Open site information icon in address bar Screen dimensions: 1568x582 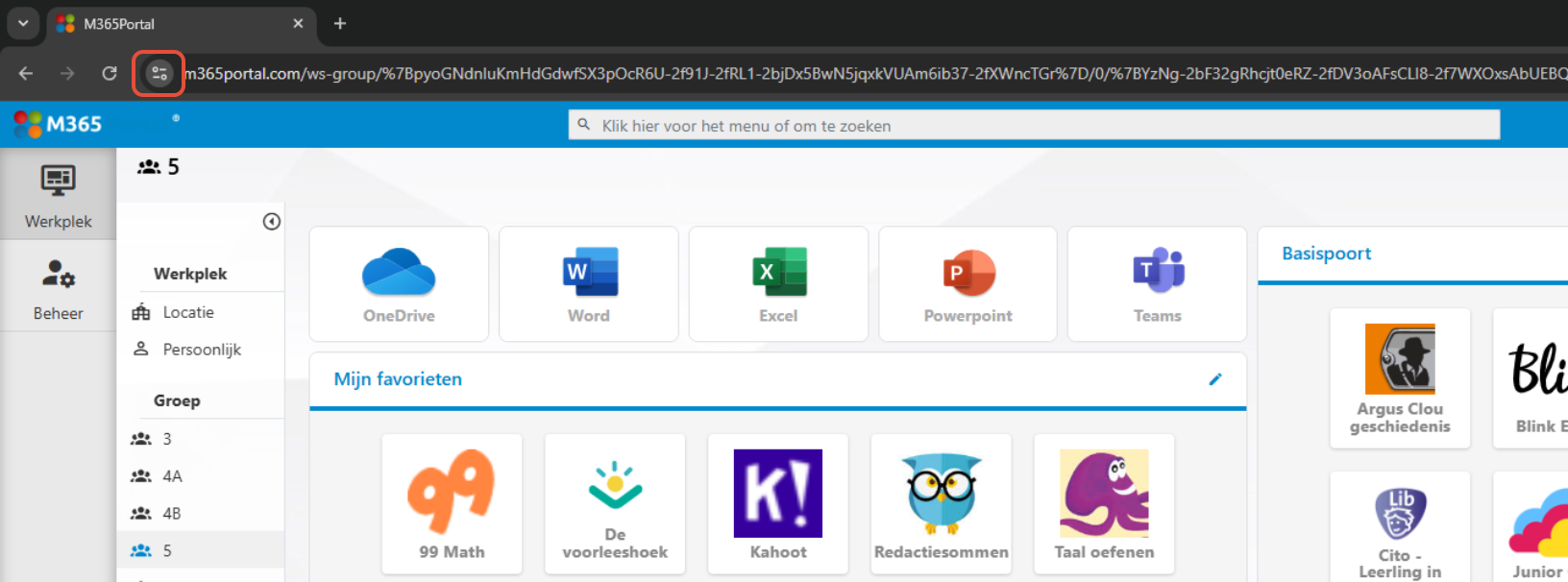pyautogui.click(x=159, y=73)
